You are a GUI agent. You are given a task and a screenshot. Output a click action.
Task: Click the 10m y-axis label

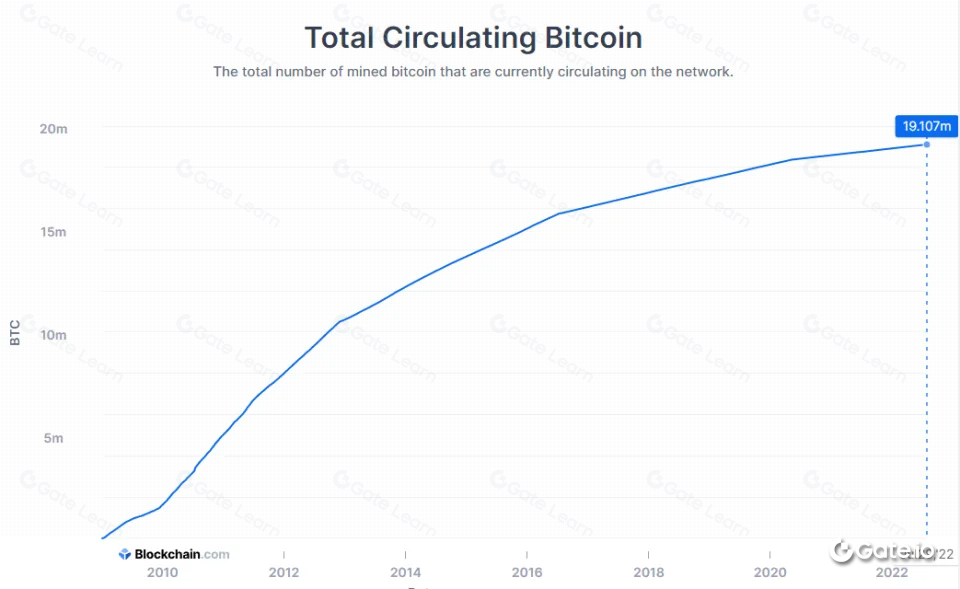click(54, 335)
